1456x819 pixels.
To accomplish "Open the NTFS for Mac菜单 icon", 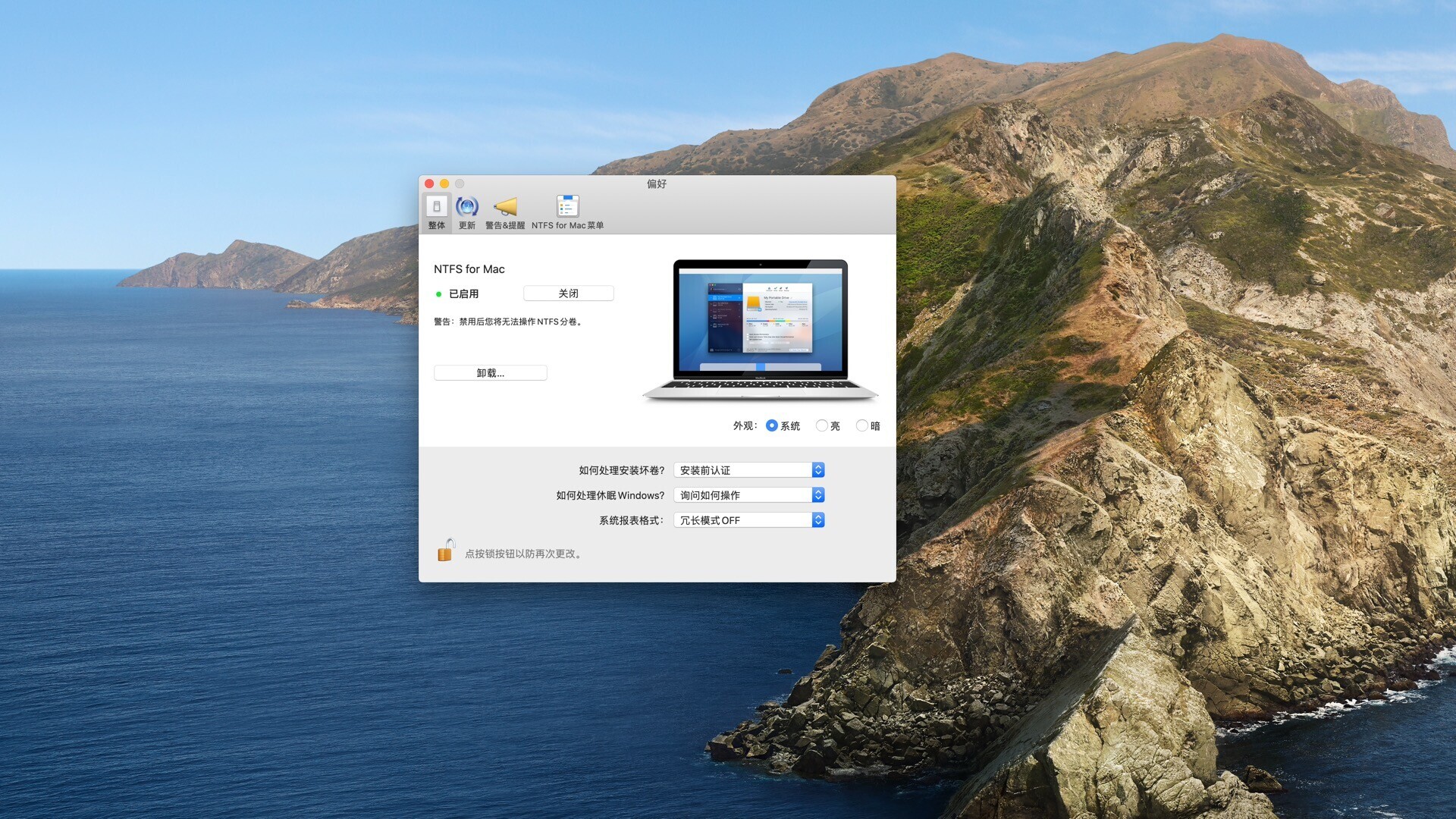I will point(567,212).
